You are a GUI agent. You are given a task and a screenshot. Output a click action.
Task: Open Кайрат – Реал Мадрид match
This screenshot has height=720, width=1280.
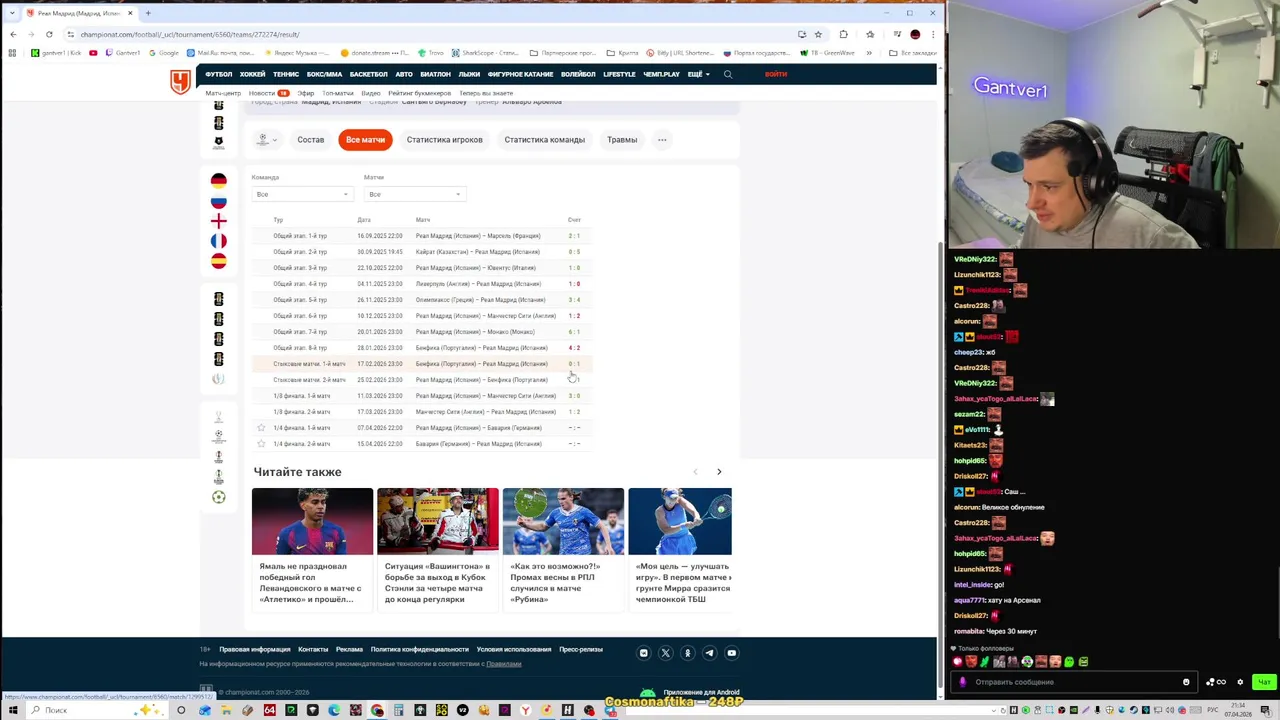pos(478,252)
